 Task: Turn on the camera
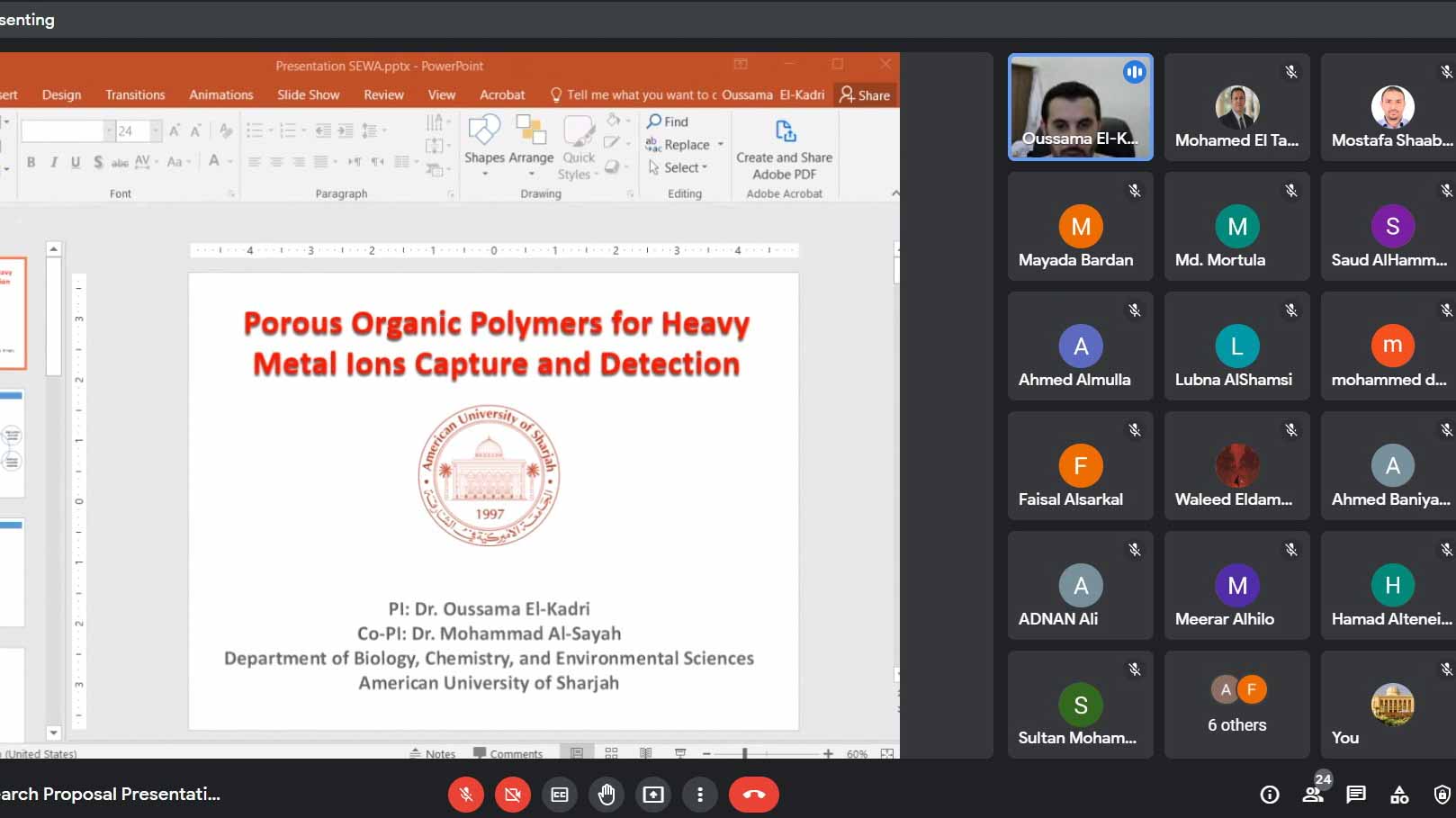[x=513, y=795]
